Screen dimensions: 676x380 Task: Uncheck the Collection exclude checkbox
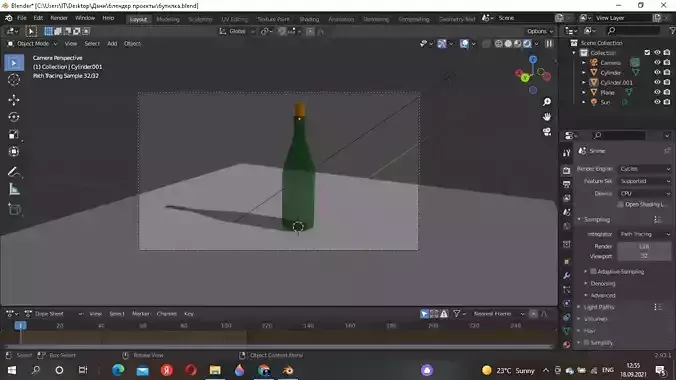(647, 53)
